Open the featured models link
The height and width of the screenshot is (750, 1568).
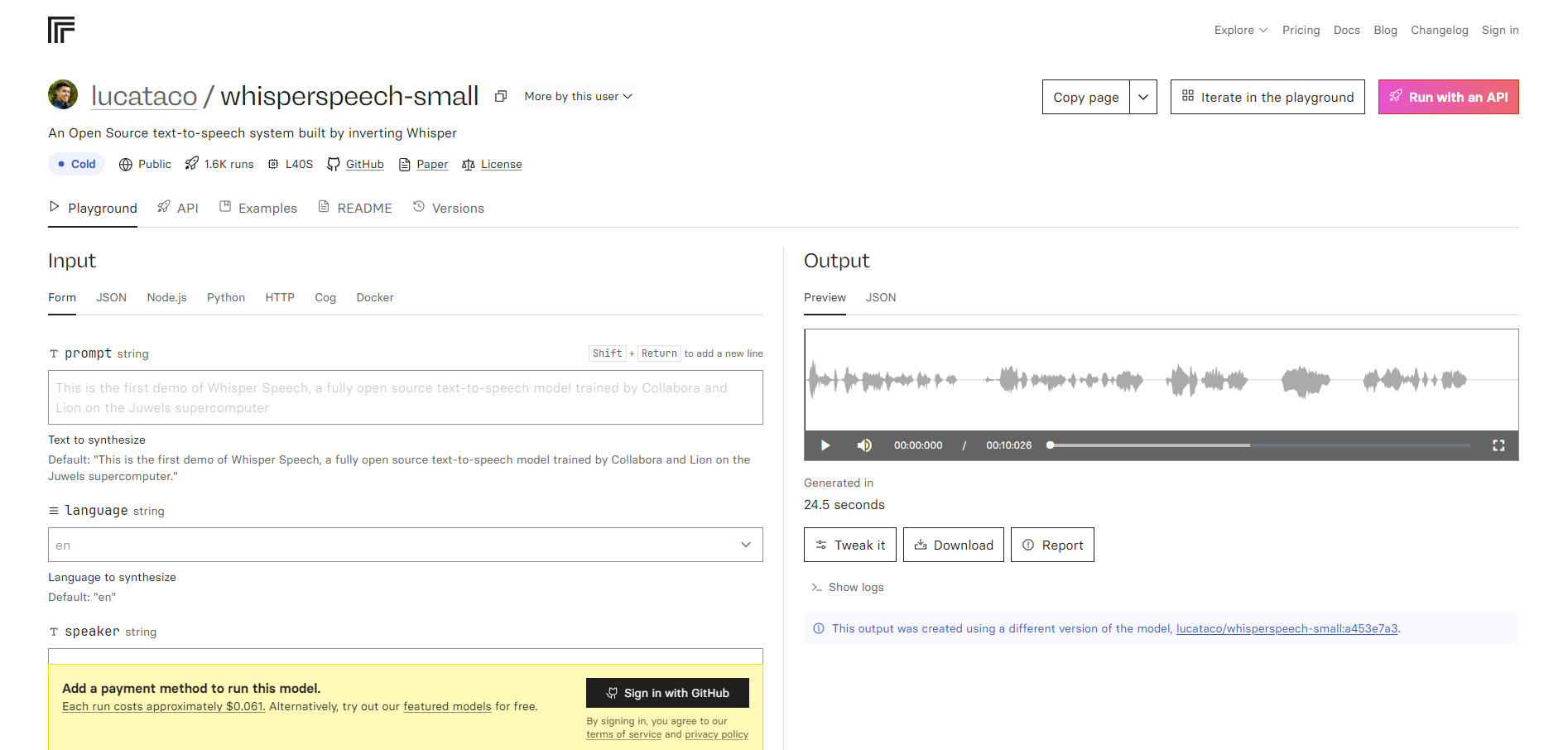(447, 706)
